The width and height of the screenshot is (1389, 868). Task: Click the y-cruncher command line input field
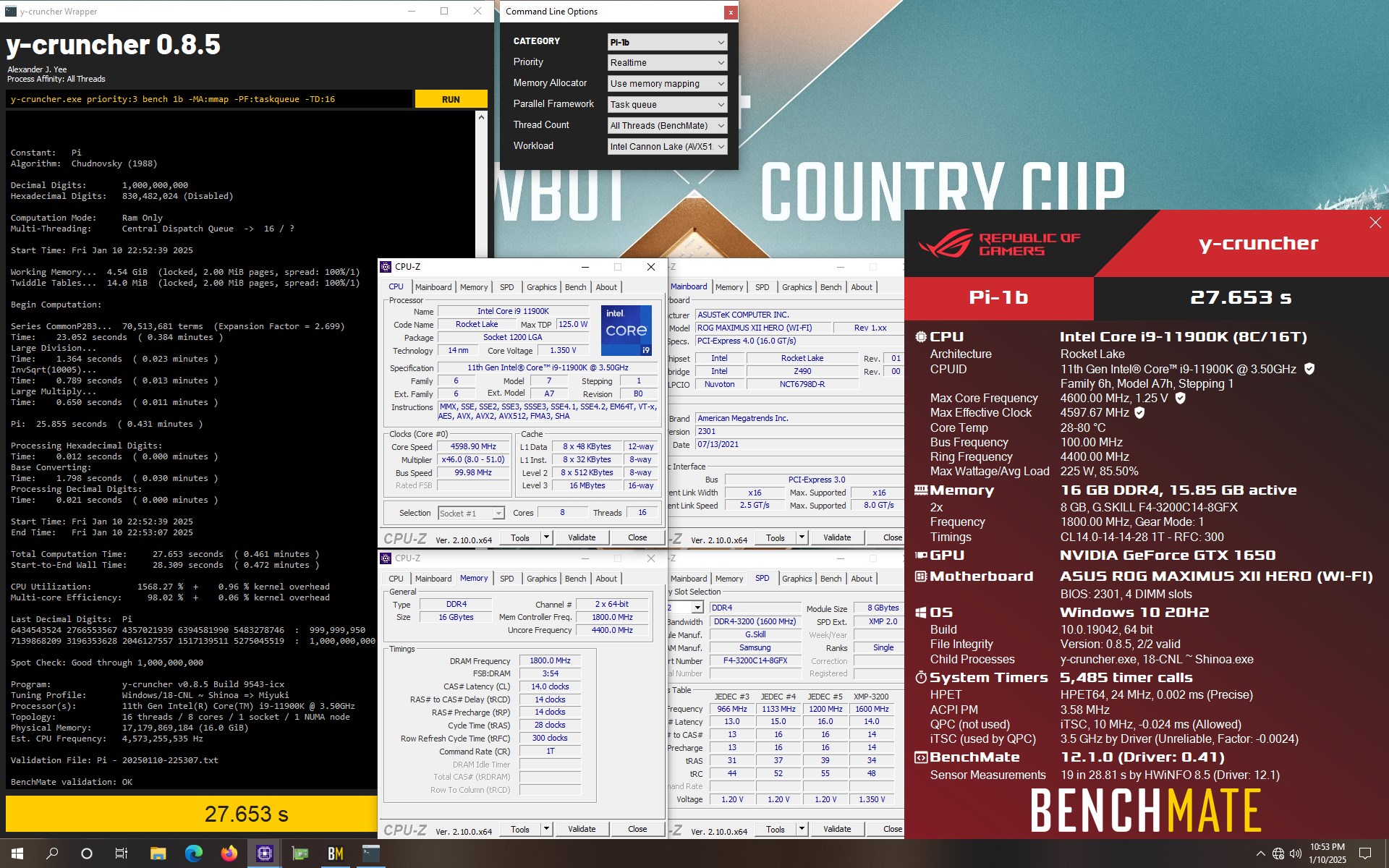(210, 99)
